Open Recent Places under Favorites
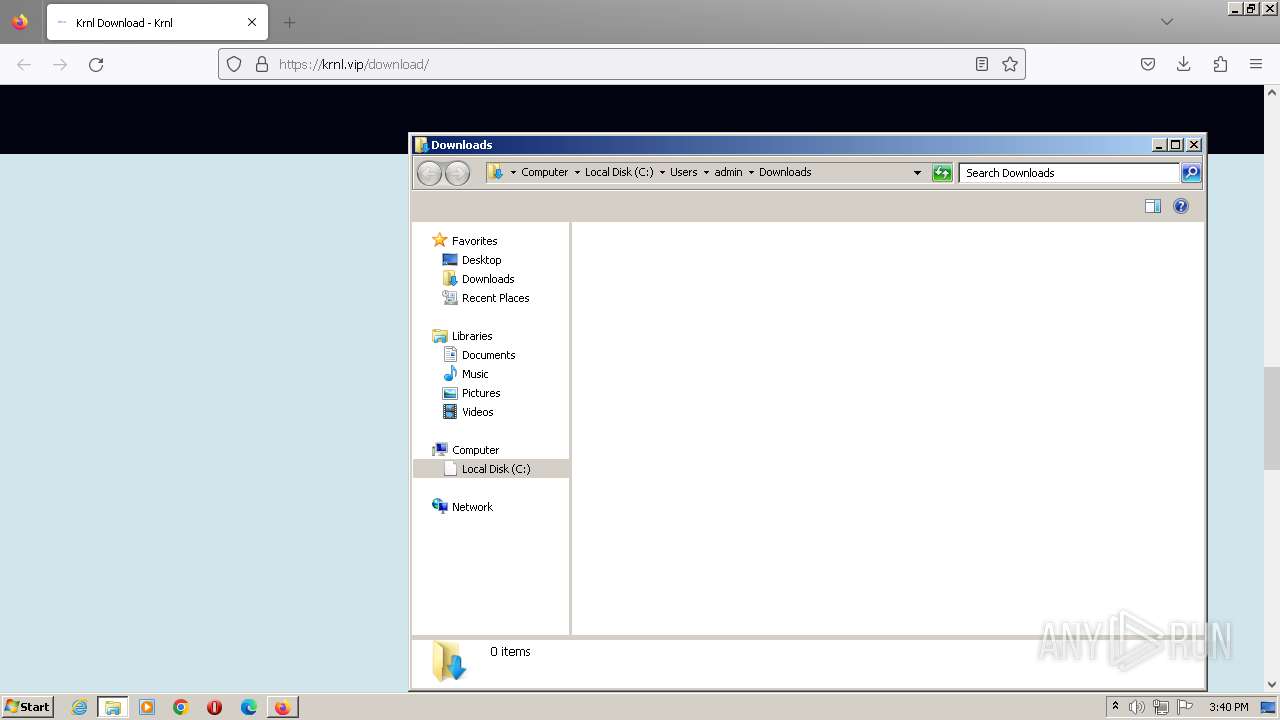The image size is (1280, 720). (495, 298)
